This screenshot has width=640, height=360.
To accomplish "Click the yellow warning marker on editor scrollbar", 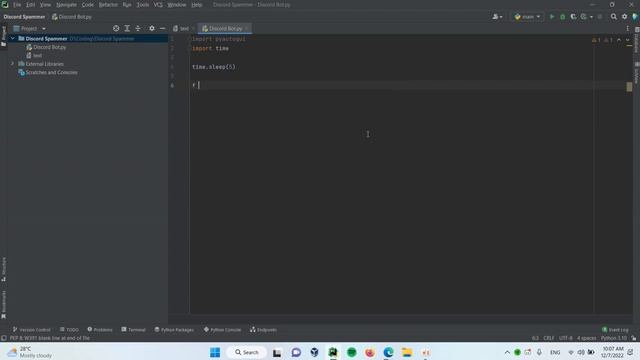I will pyautogui.click(x=629, y=87).
